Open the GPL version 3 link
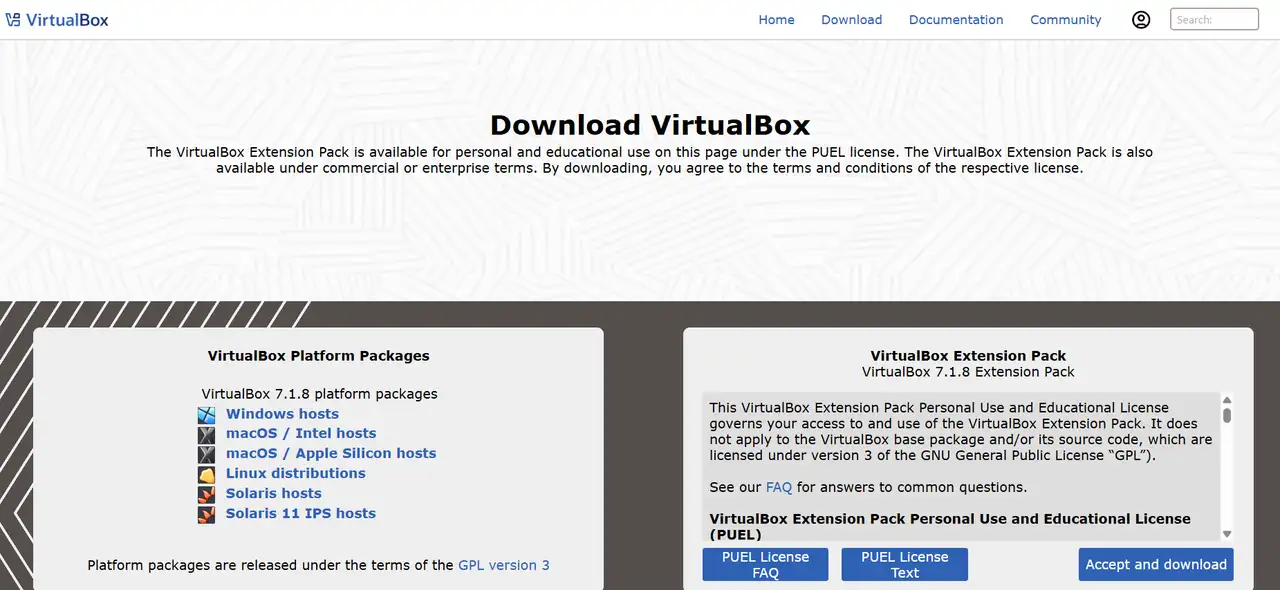Viewport: 1280px width, 590px height. pos(504,565)
